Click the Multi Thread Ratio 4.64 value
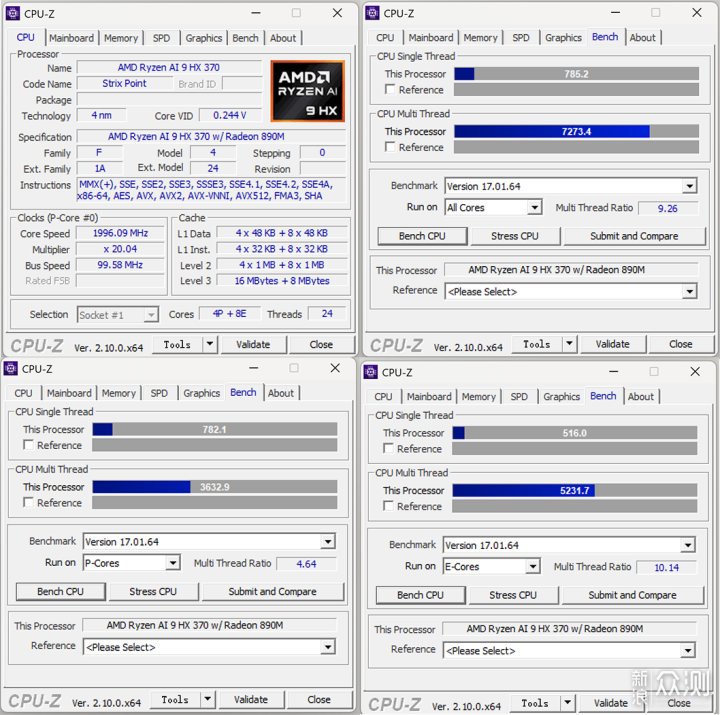The width and height of the screenshot is (720, 715). coord(306,563)
